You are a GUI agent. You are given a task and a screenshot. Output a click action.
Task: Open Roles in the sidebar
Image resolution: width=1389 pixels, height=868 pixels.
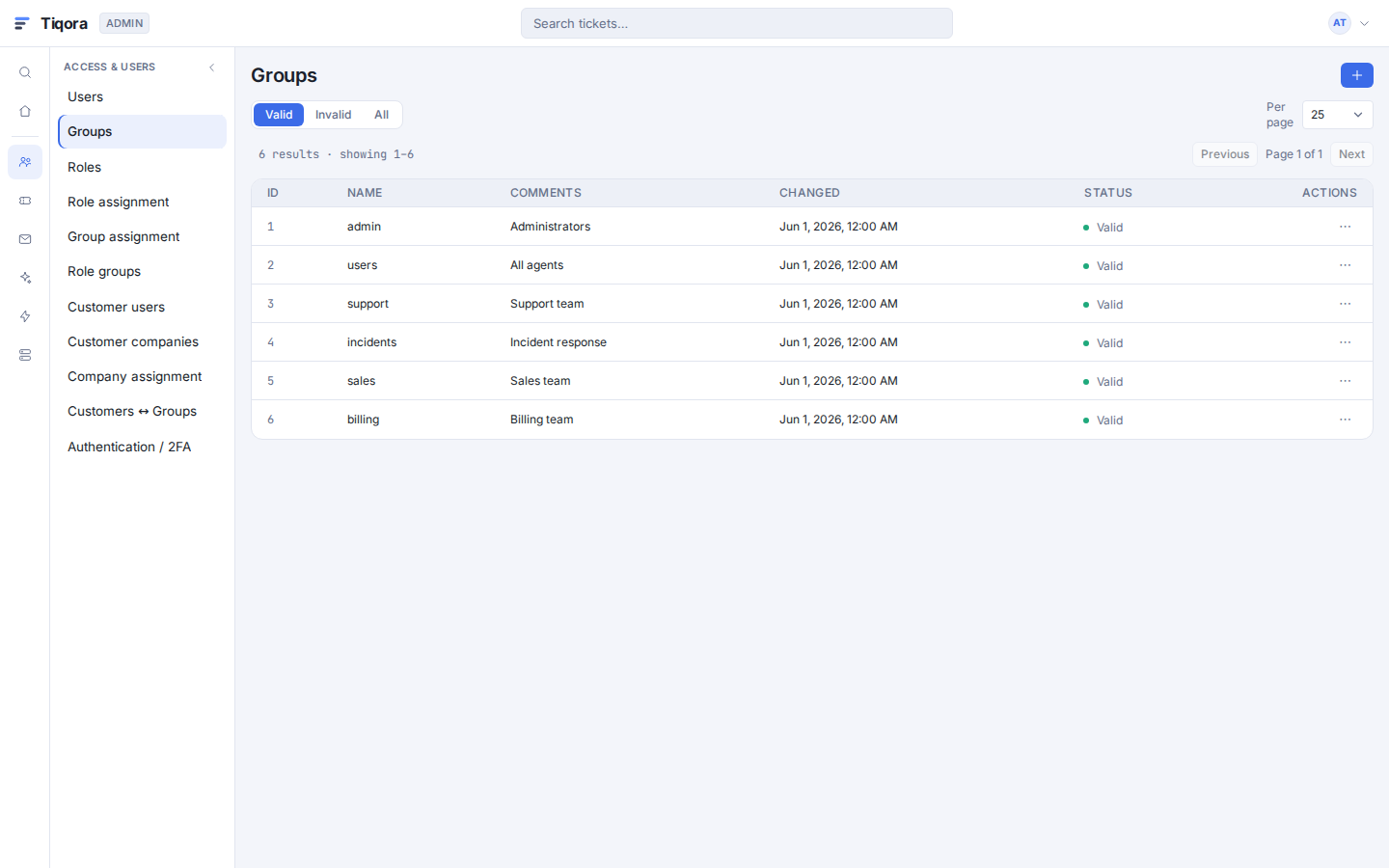[x=142, y=167]
